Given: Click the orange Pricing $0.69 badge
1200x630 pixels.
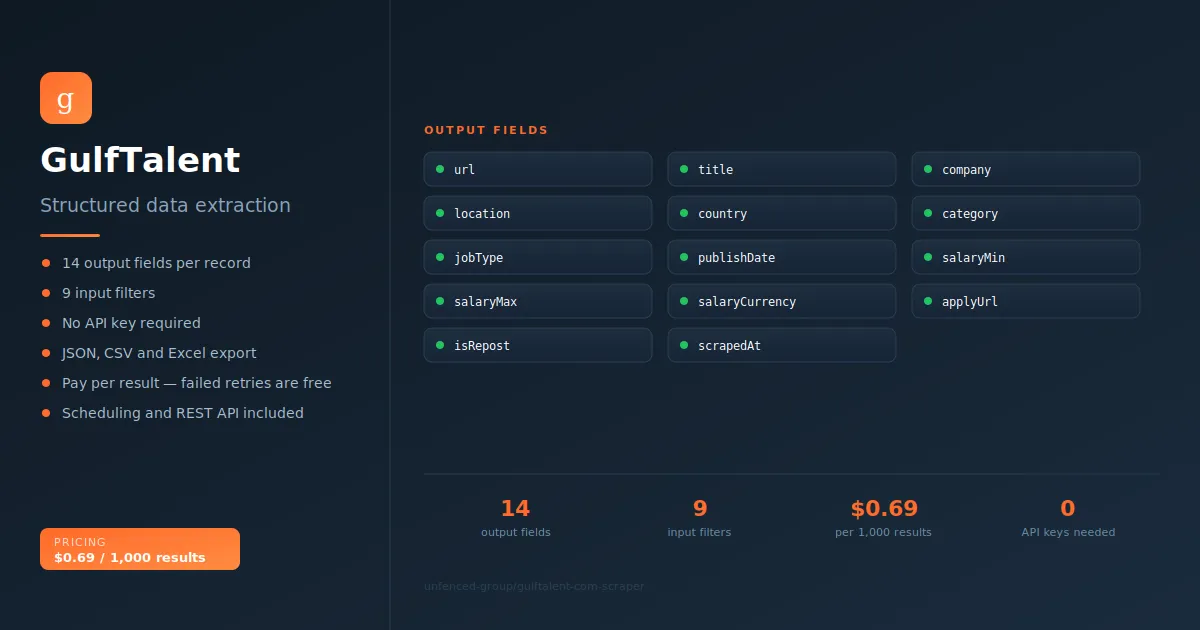Looking at the screenshot, I should pos(140,549).
